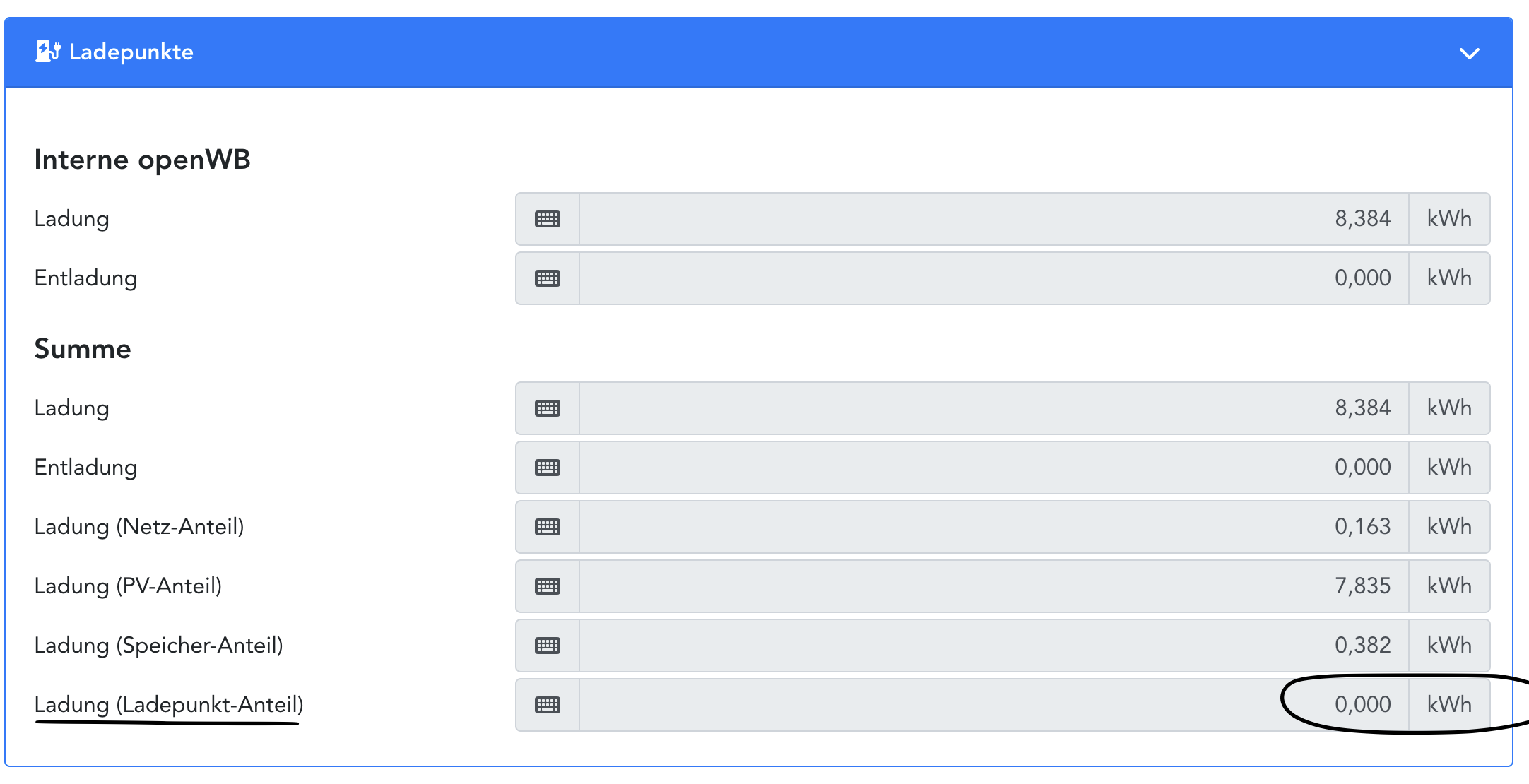Click keyboard icon for Ladung (Netz-Anteil)
The height and width of the screenshot is (784, 1529).
(x=548, y=527)
